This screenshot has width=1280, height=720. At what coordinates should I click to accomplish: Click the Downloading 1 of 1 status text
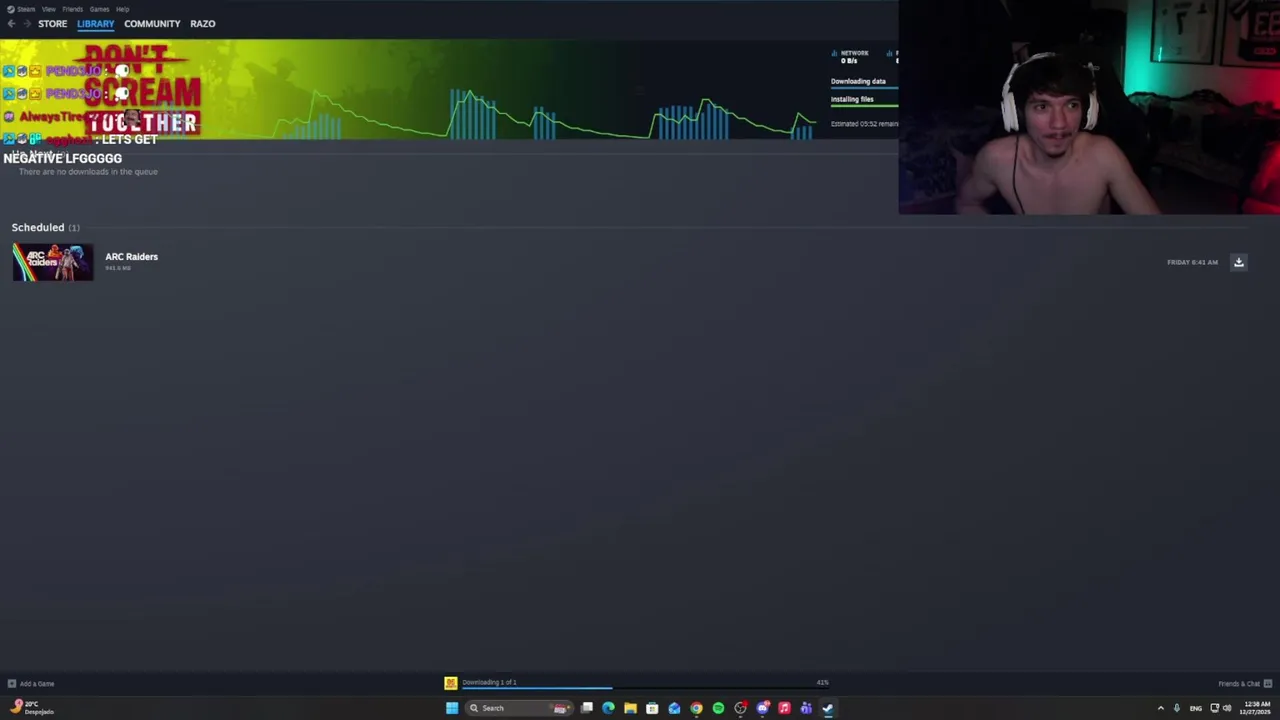coord(489,682)
